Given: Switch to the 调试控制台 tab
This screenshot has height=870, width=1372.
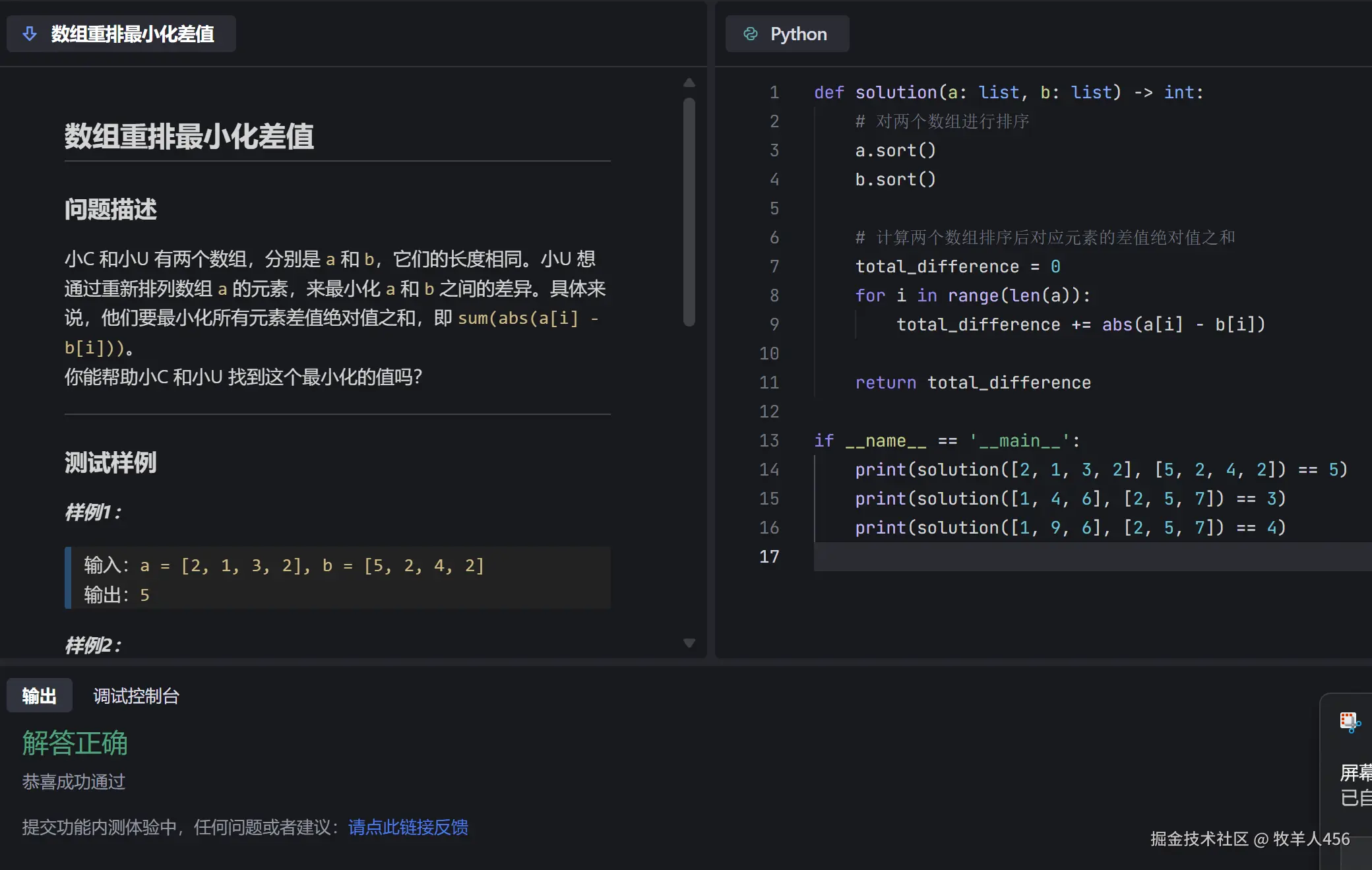Looking at the screenshot, I should (x=136, y=696).
